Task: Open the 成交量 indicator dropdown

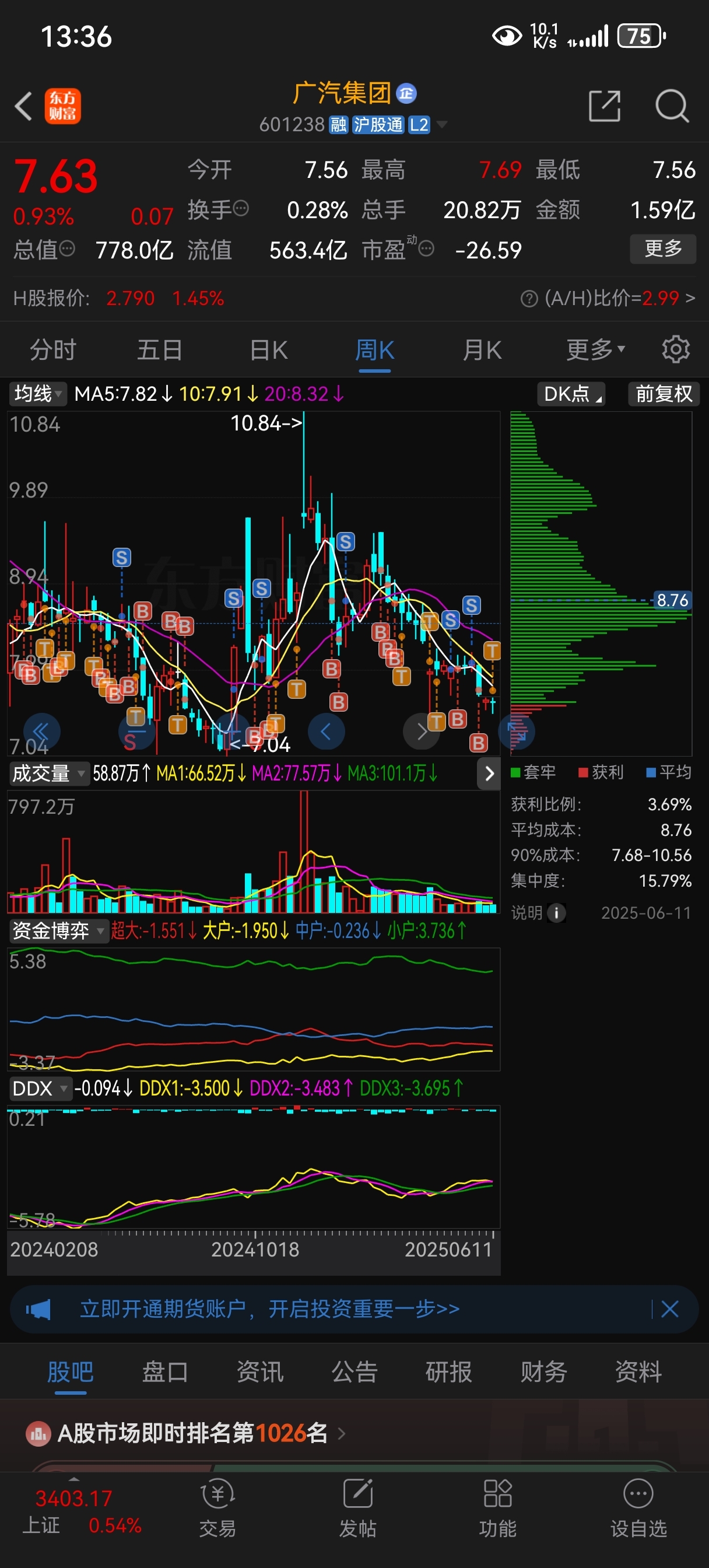Action: 50,773
